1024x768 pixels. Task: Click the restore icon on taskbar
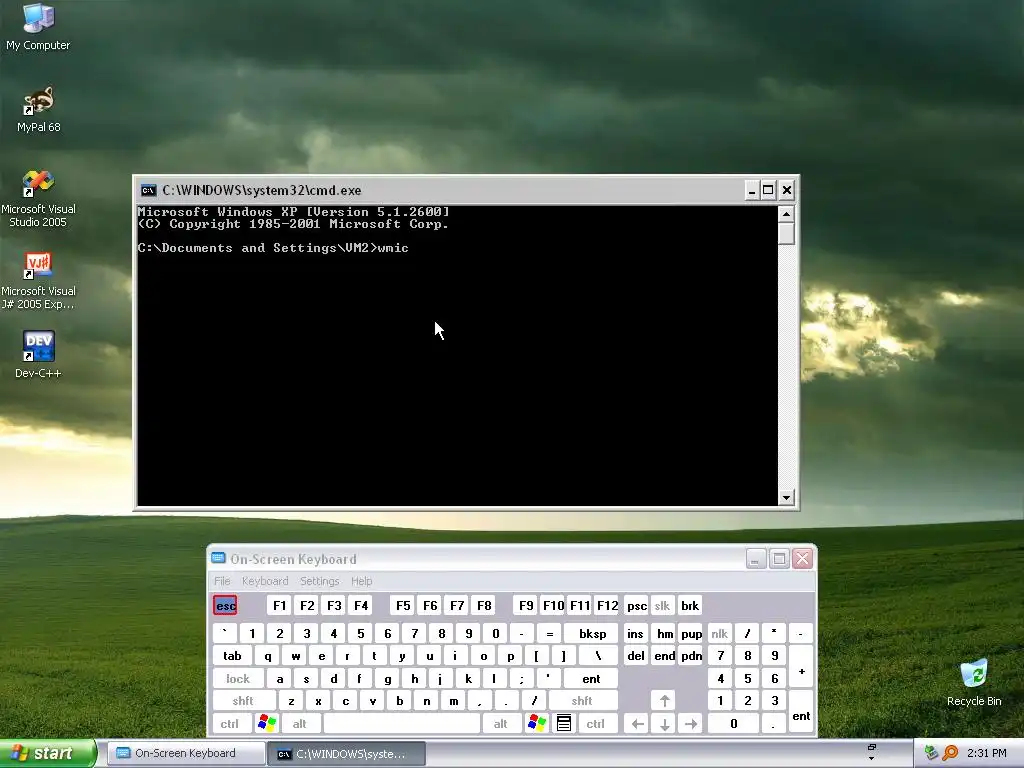coord(871,747)
